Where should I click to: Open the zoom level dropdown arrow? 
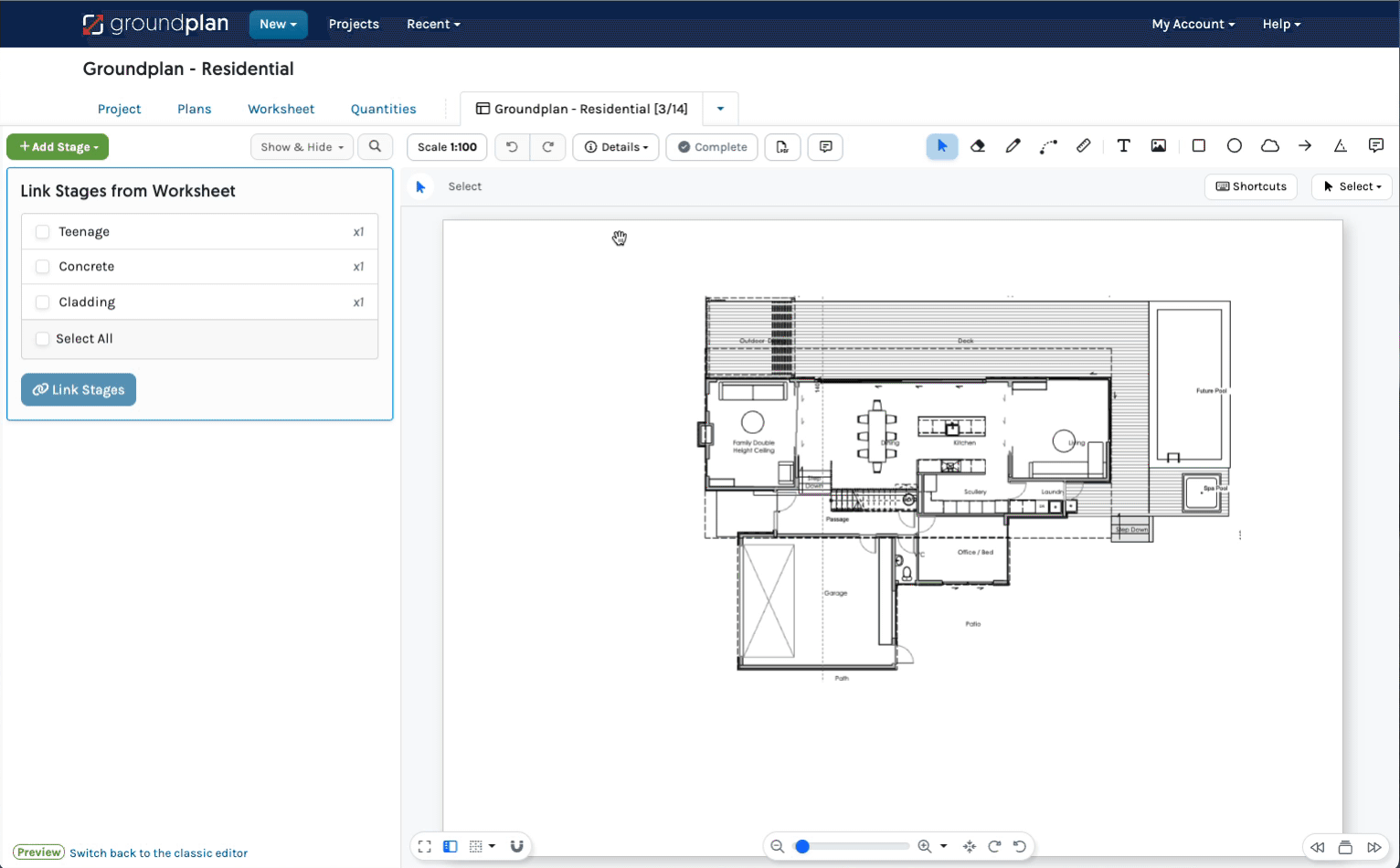coord(944,847)
